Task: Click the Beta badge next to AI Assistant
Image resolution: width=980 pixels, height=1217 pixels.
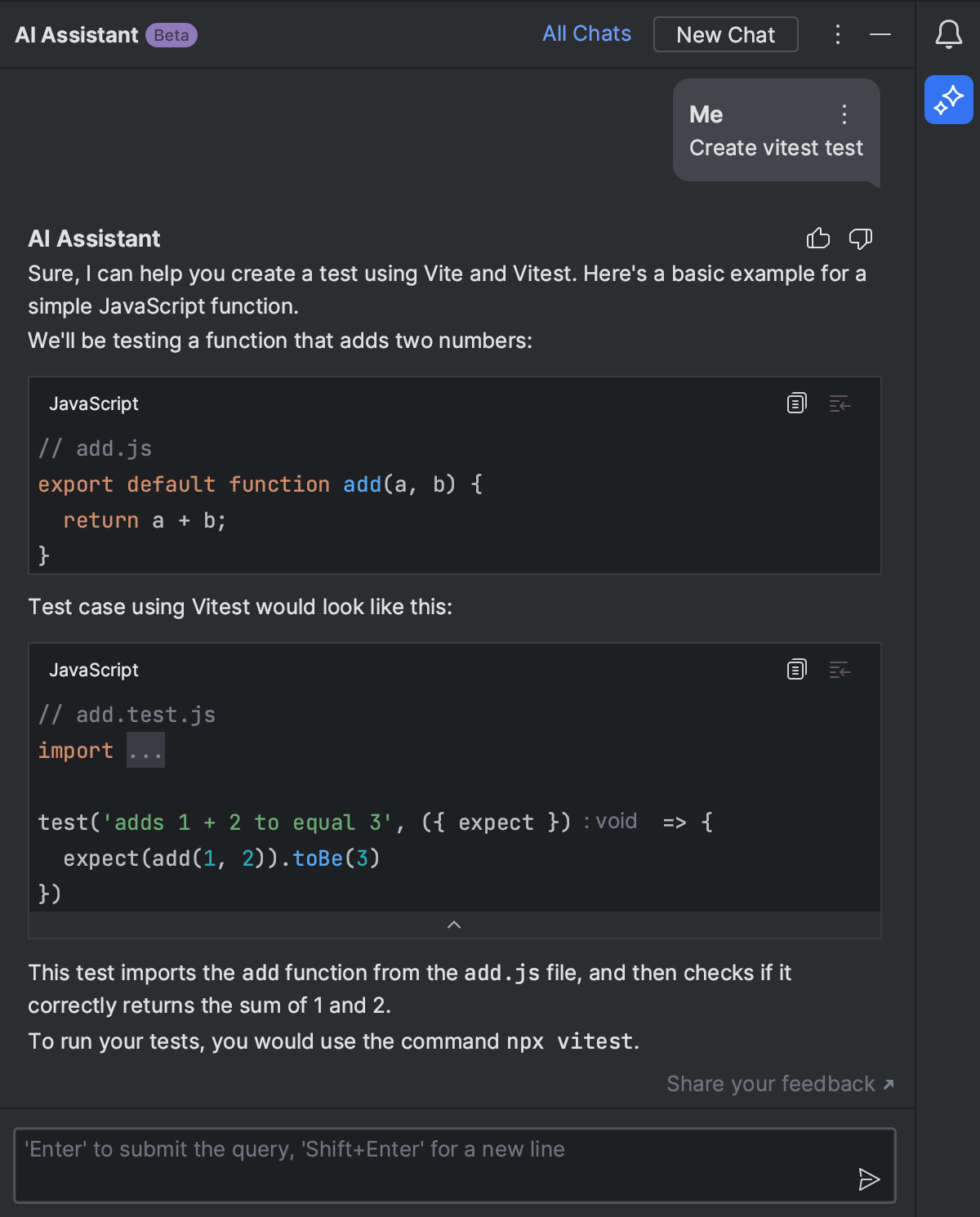Action: [x=170, y=35]
